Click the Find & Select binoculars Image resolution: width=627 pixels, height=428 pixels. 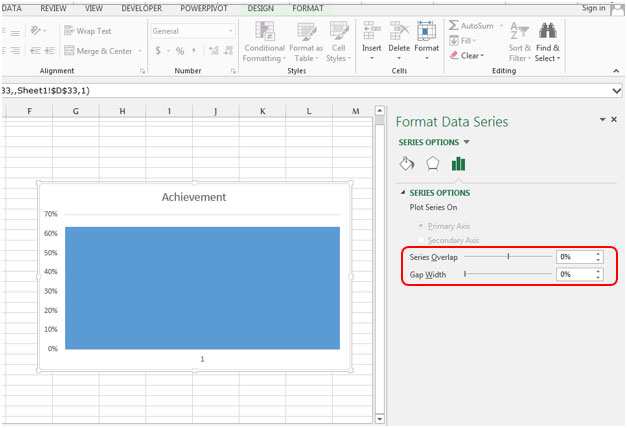(547, 31)
